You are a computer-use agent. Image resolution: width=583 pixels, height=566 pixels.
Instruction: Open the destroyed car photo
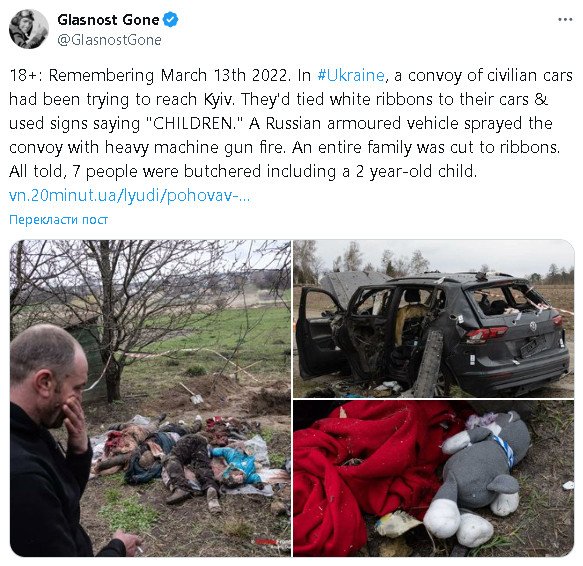(x=434, y=319)
